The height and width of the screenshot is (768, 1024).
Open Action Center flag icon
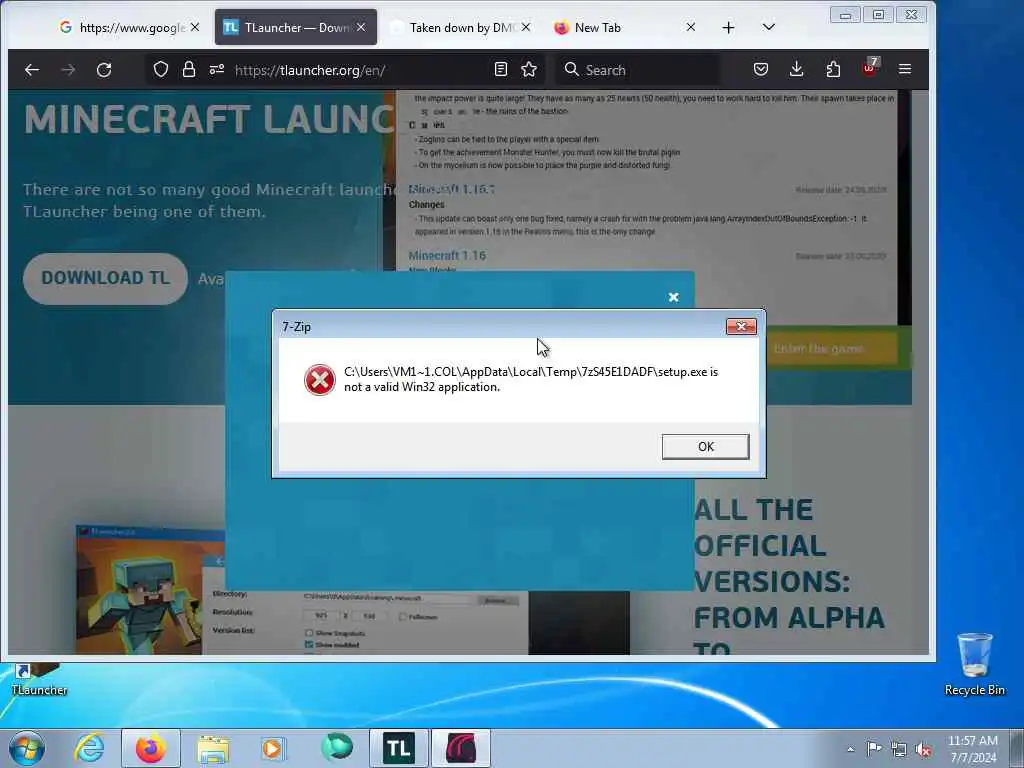pos(874,749)
